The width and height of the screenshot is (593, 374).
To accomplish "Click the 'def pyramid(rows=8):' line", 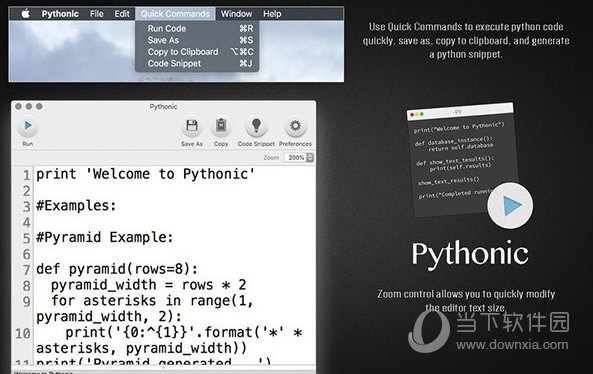I will 117,269.
